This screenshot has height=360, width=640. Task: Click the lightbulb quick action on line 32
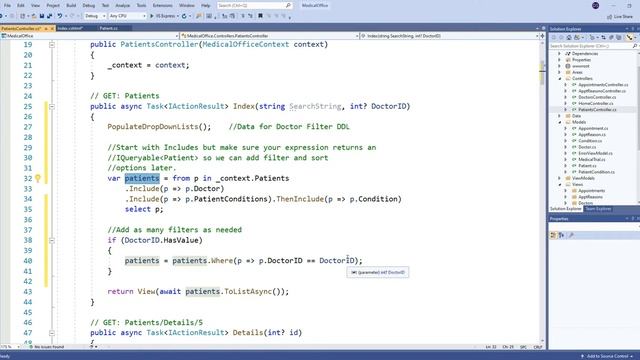(38, 178)
